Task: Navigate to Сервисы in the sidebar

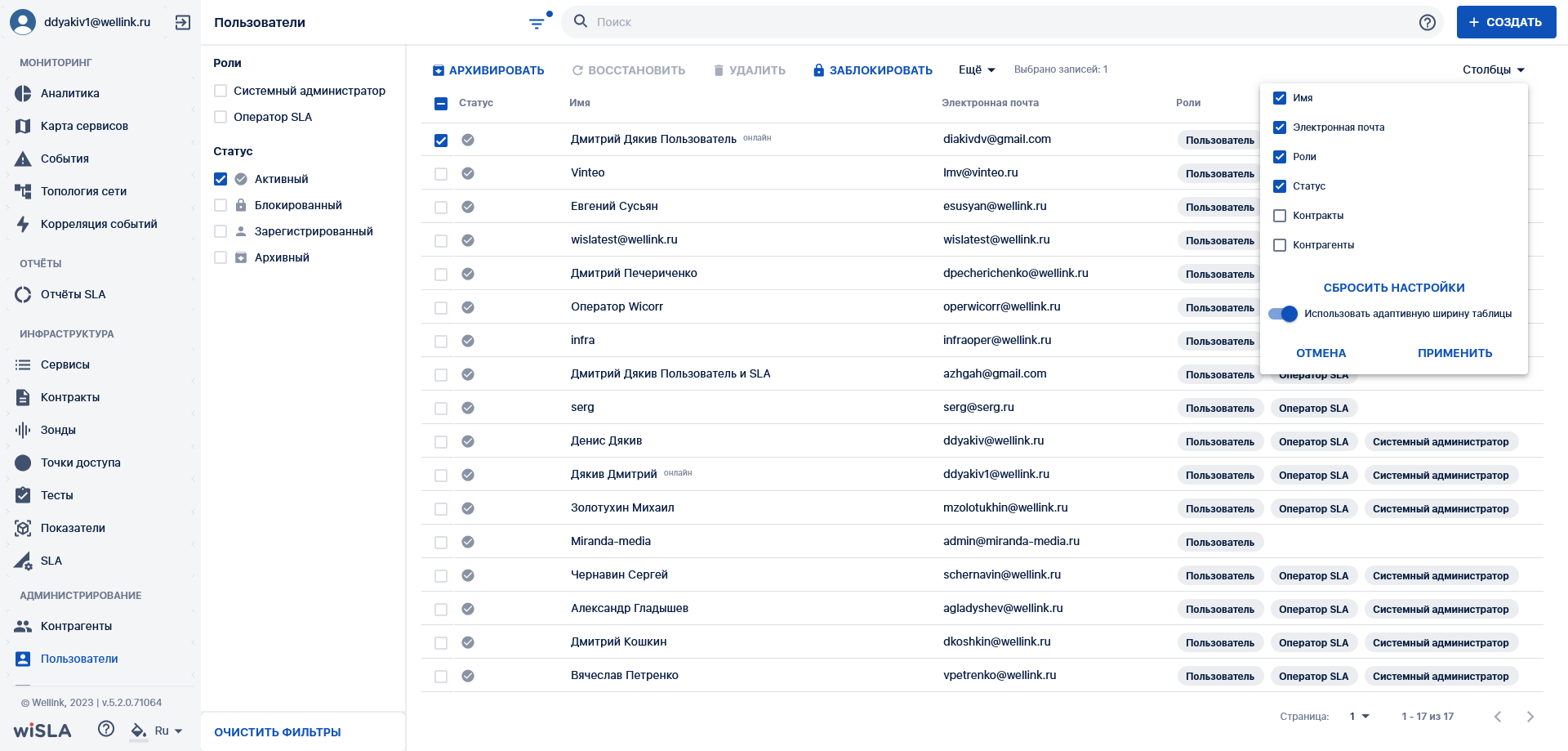Action: coord(65,364)
